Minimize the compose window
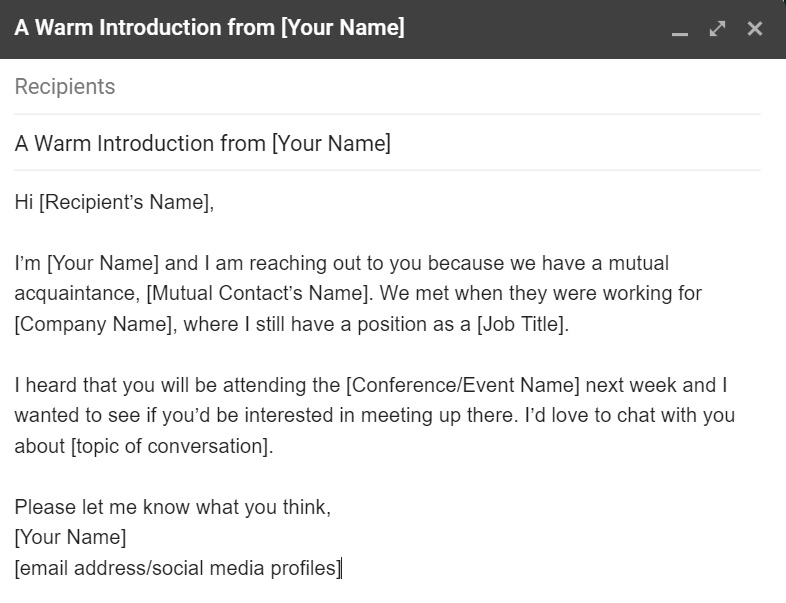This screenshot has width=786, height=603. [x=680, y=30]
